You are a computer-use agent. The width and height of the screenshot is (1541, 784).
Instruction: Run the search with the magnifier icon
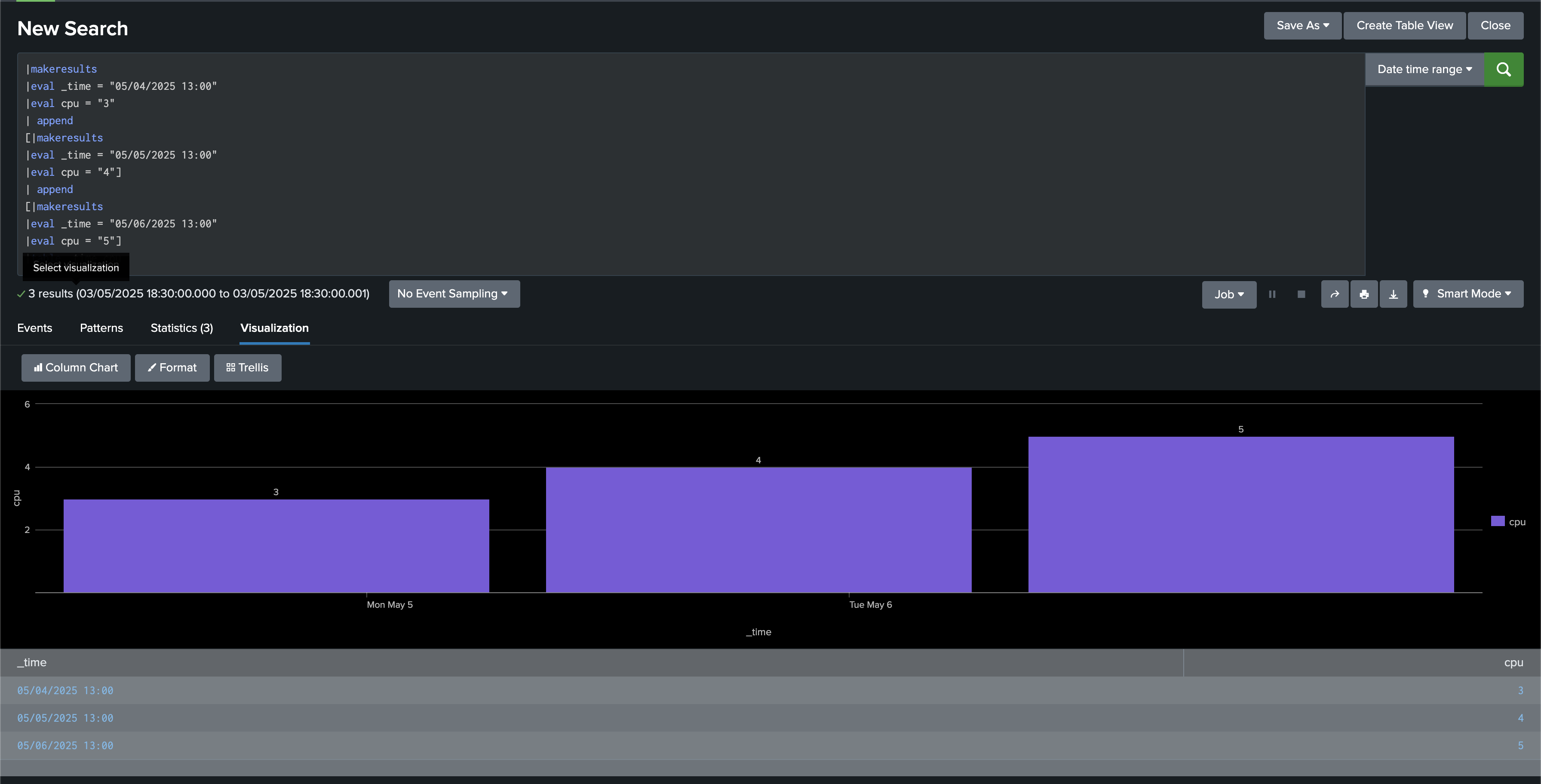[1504, 69]
